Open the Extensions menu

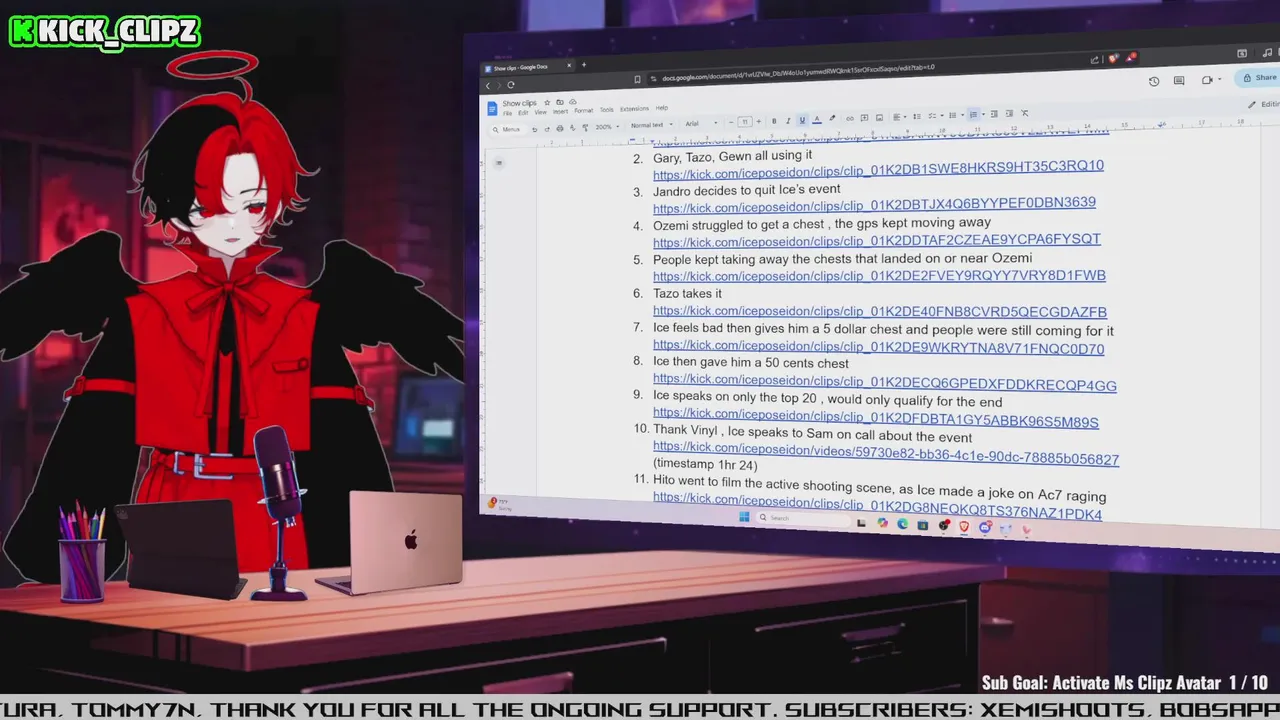tap(634, 109)
